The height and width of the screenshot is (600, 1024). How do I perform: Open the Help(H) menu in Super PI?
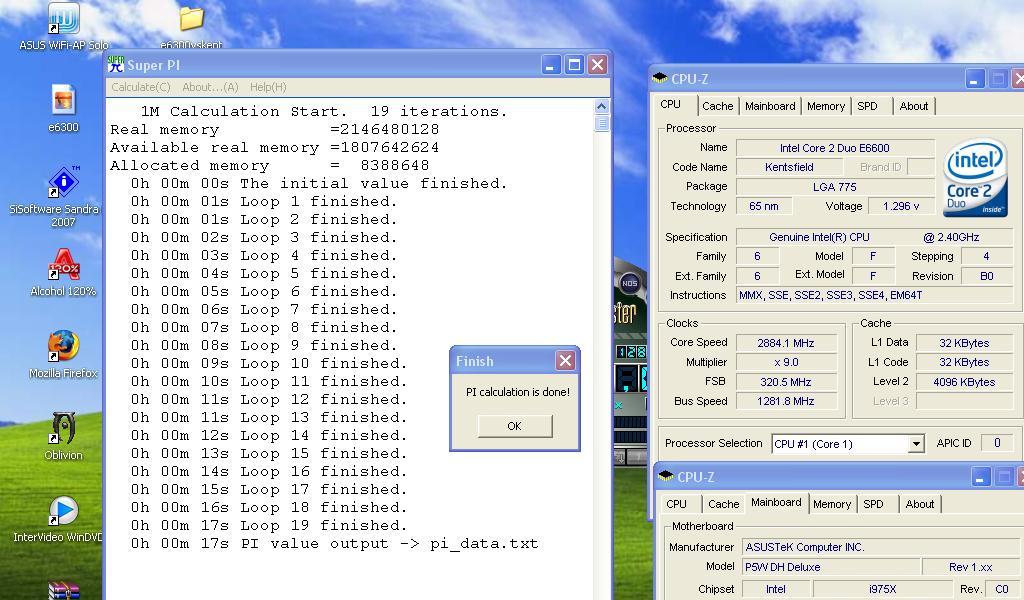coord(268,87)
